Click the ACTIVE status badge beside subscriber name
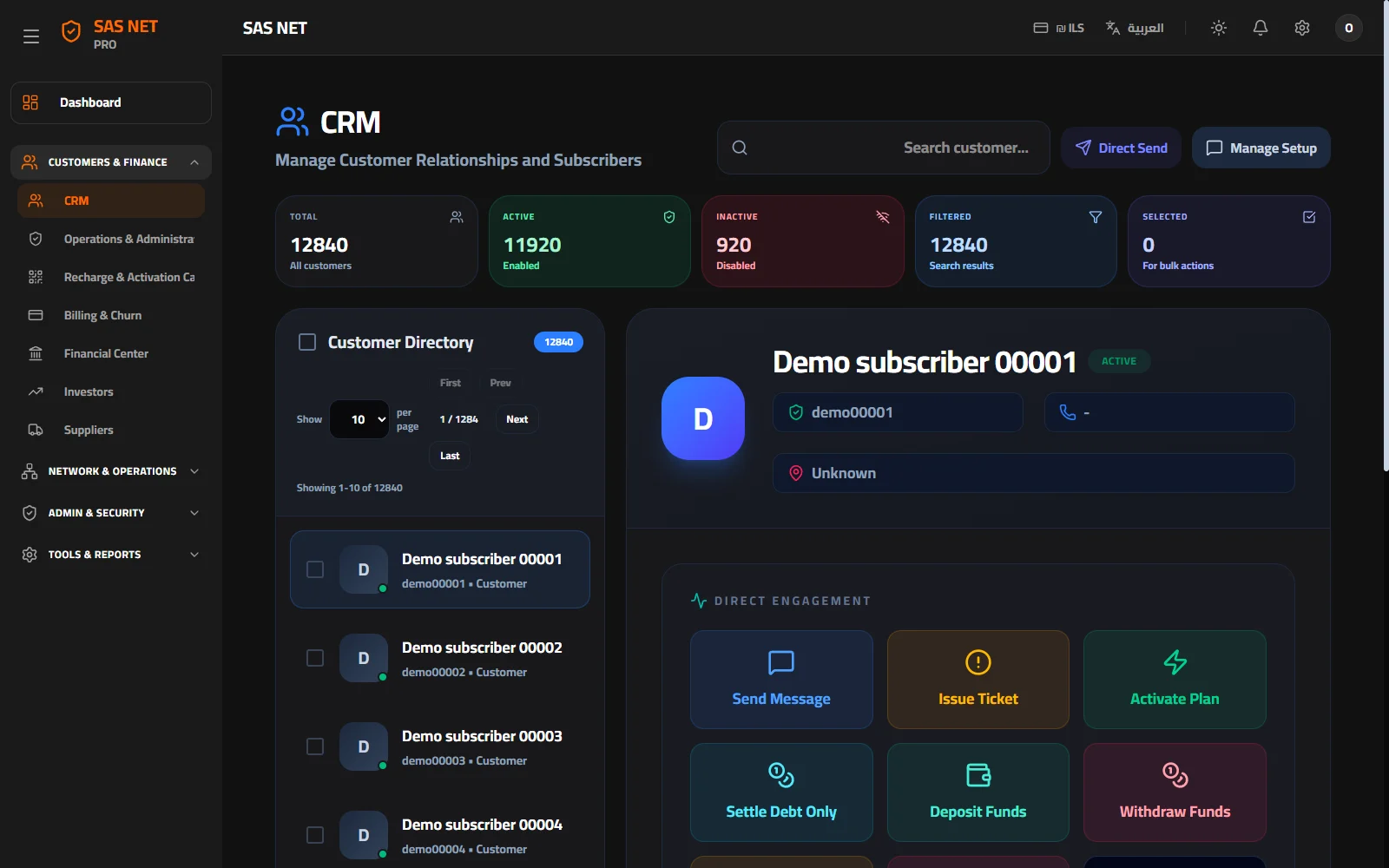 1119,361
